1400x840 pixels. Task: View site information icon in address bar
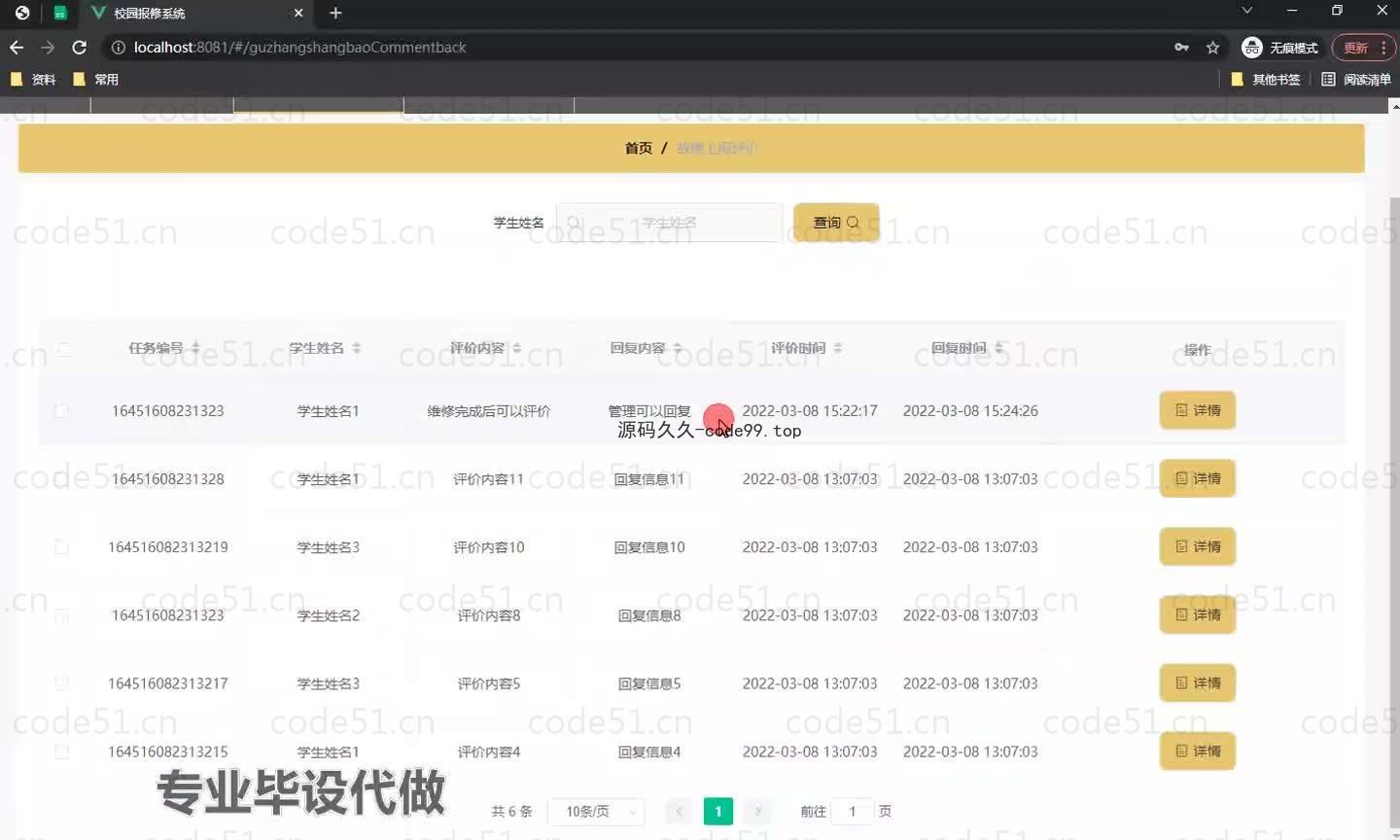tap(118, 47)
